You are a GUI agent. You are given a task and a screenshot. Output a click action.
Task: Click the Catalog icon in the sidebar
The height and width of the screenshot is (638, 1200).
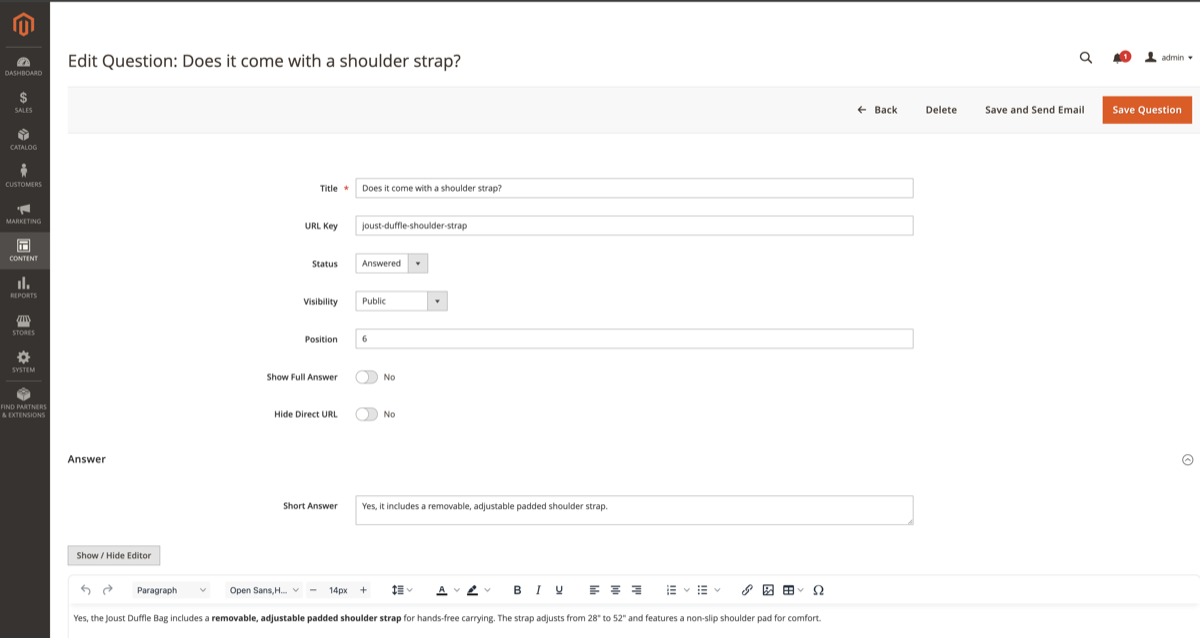[x=22, y=139]
